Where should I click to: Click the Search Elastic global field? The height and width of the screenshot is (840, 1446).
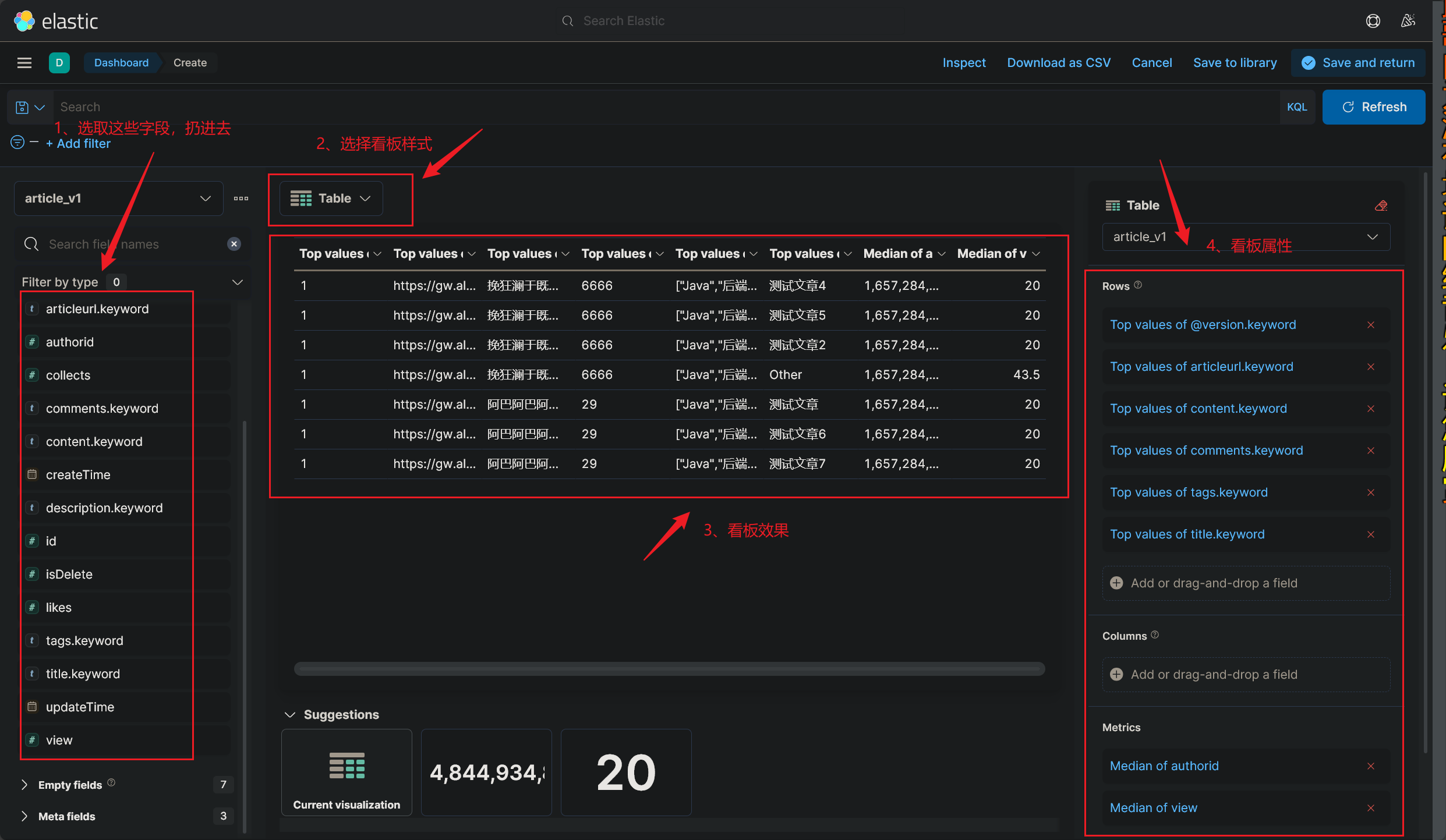click(730, 21)
